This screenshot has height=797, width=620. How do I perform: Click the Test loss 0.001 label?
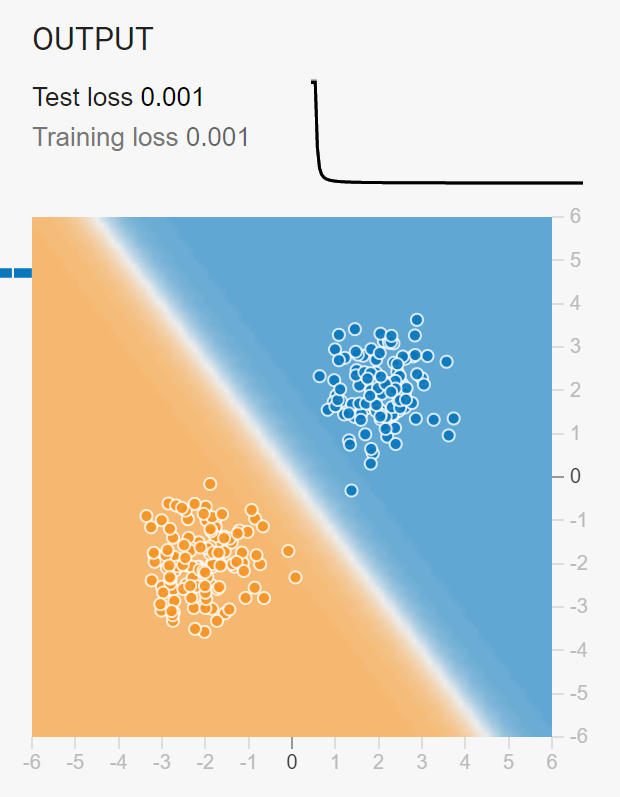118,97
